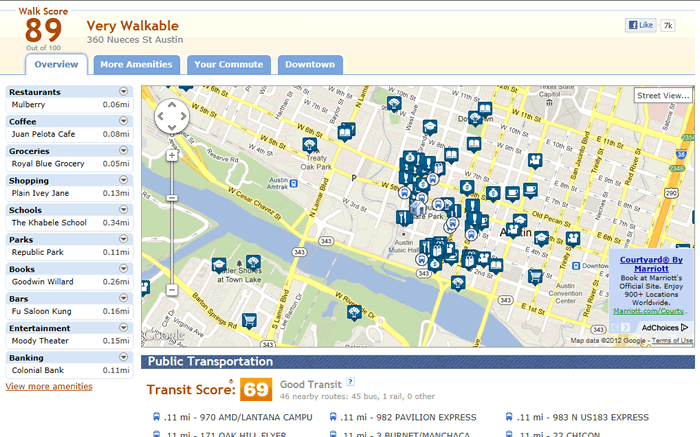This screenshot has width=700, height=437.
Task: Expand the Restaurants category arrow
Action: tap(124, 92)
